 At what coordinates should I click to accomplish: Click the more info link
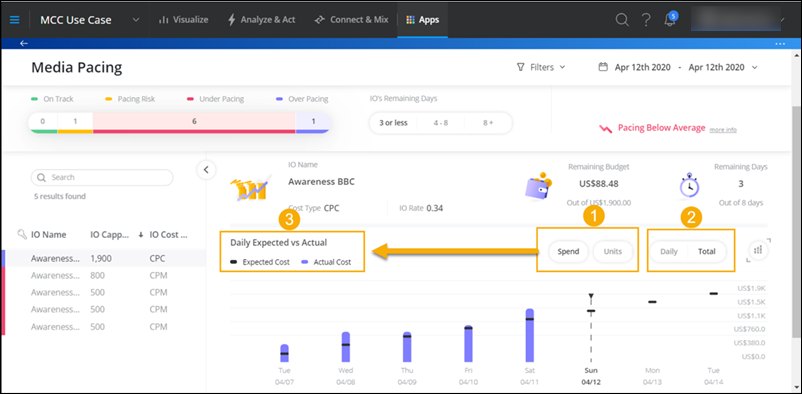click(x=723, y=130)
